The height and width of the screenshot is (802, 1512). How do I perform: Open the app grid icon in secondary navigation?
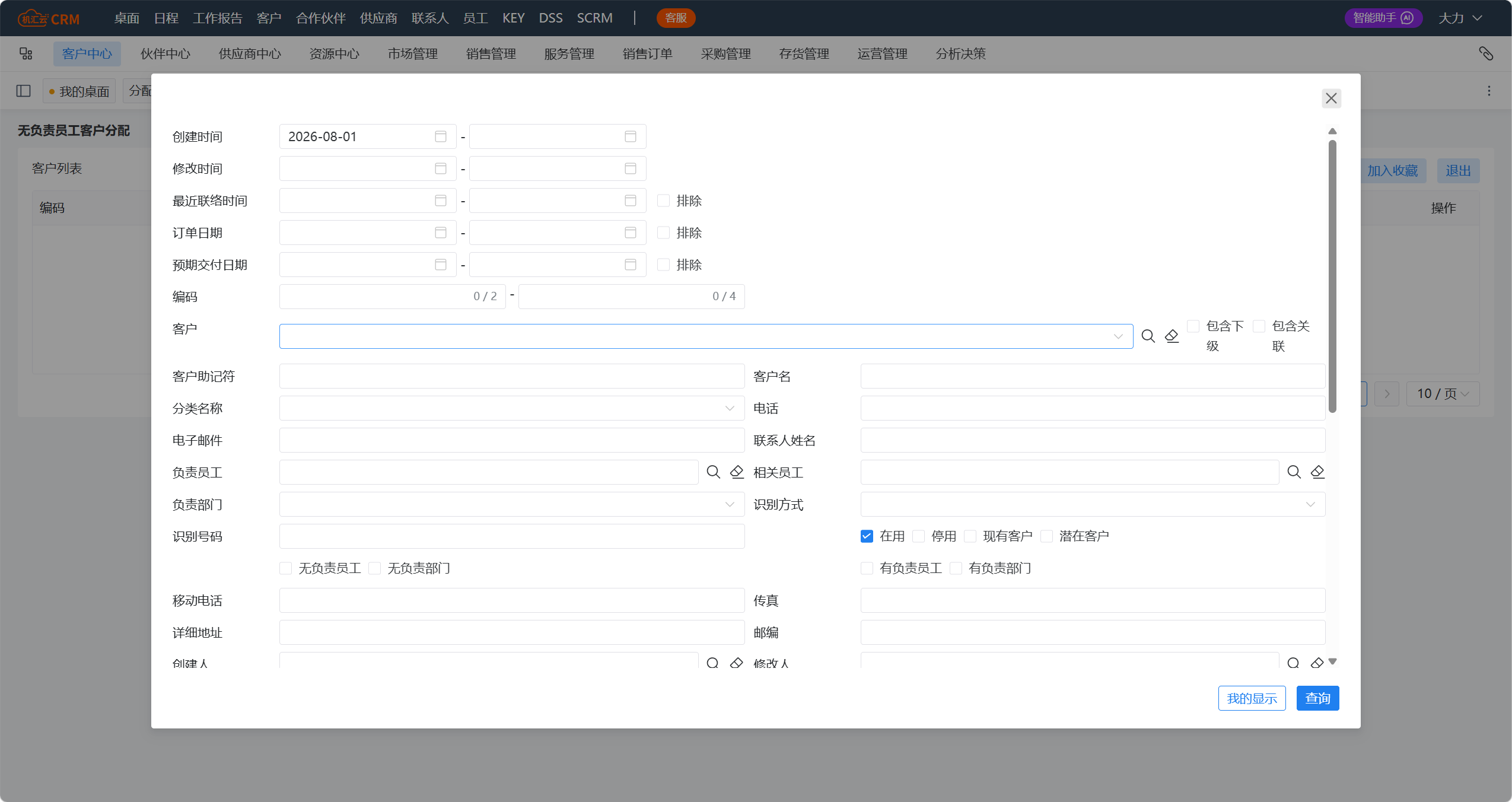(x=26, y=54)
